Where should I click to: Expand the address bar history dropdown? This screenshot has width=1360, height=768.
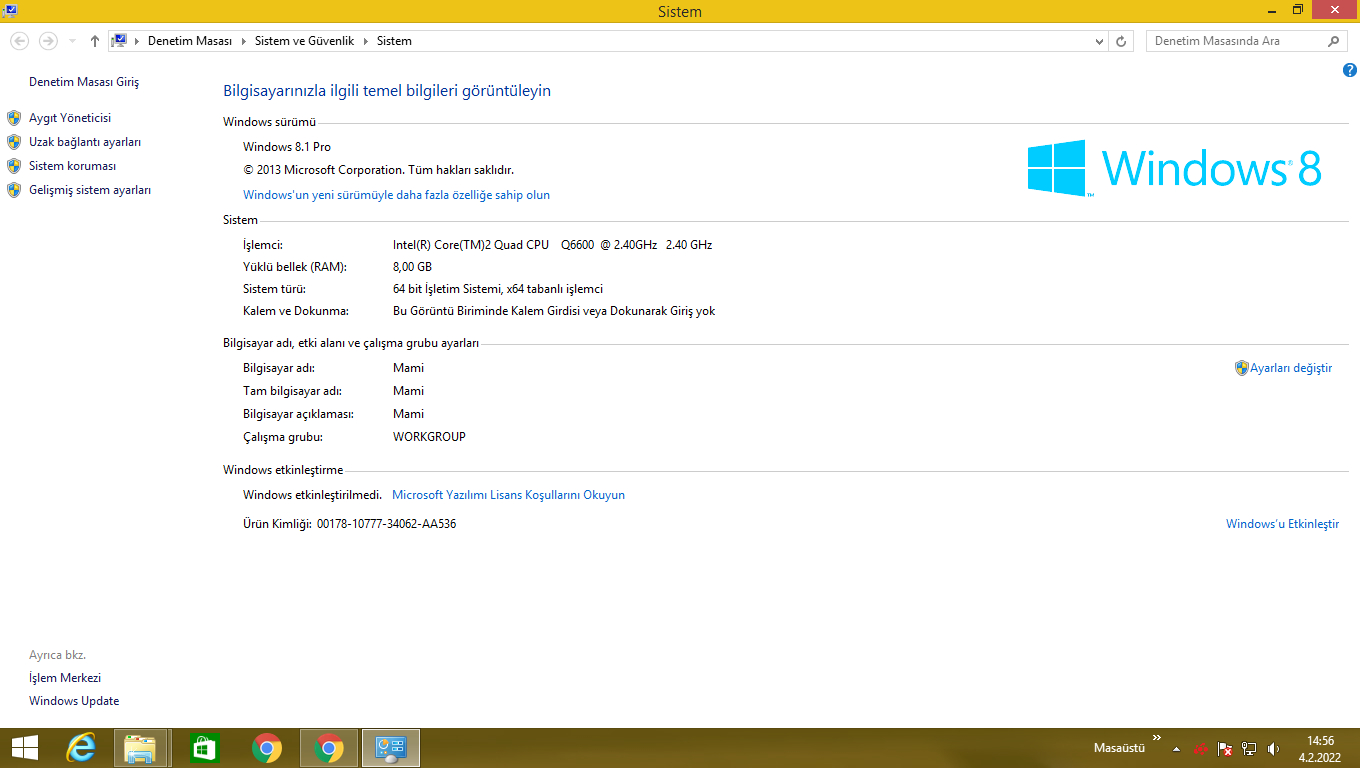point(1100,41)
